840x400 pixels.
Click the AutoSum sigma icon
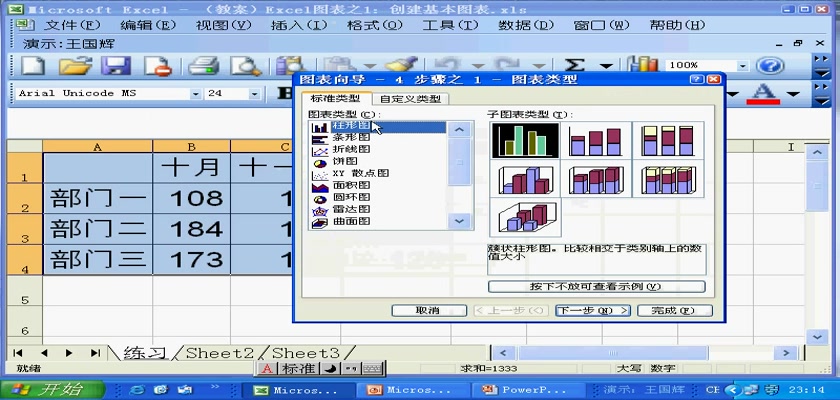tap(576, 66)
